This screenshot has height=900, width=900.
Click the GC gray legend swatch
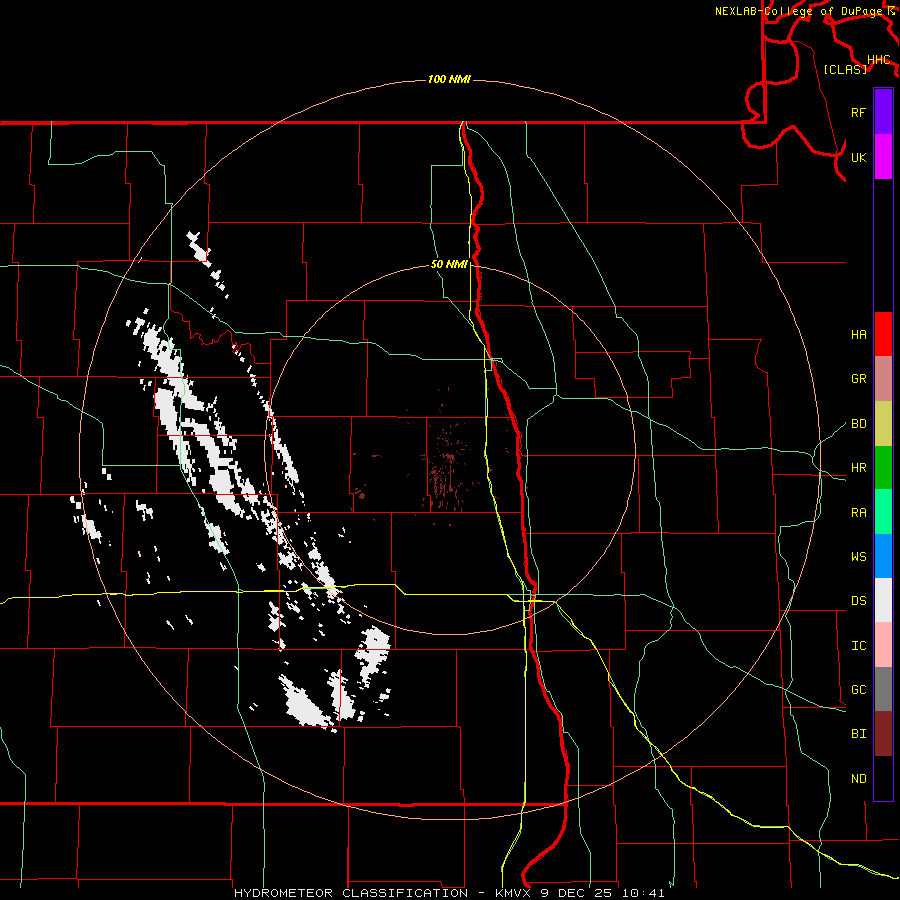click(883, 689)
